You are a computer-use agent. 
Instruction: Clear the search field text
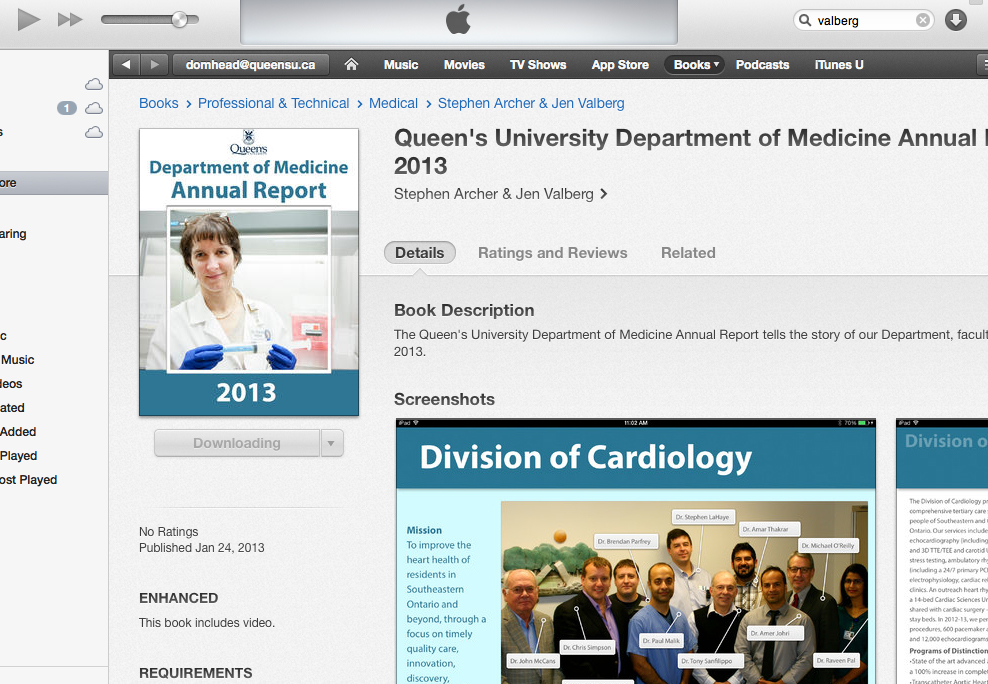[x=923, y=20]
